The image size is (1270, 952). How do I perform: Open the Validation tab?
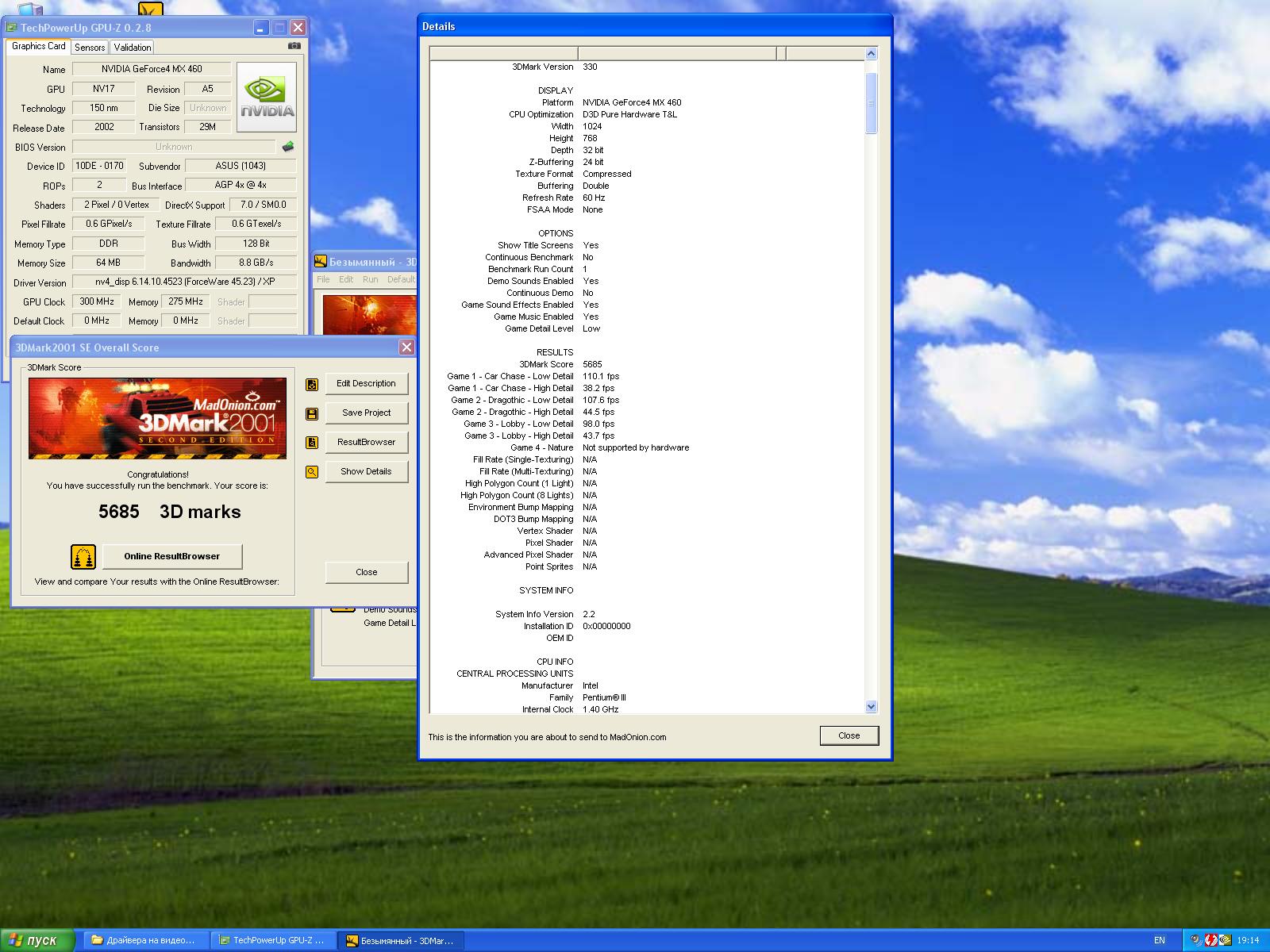132,48
